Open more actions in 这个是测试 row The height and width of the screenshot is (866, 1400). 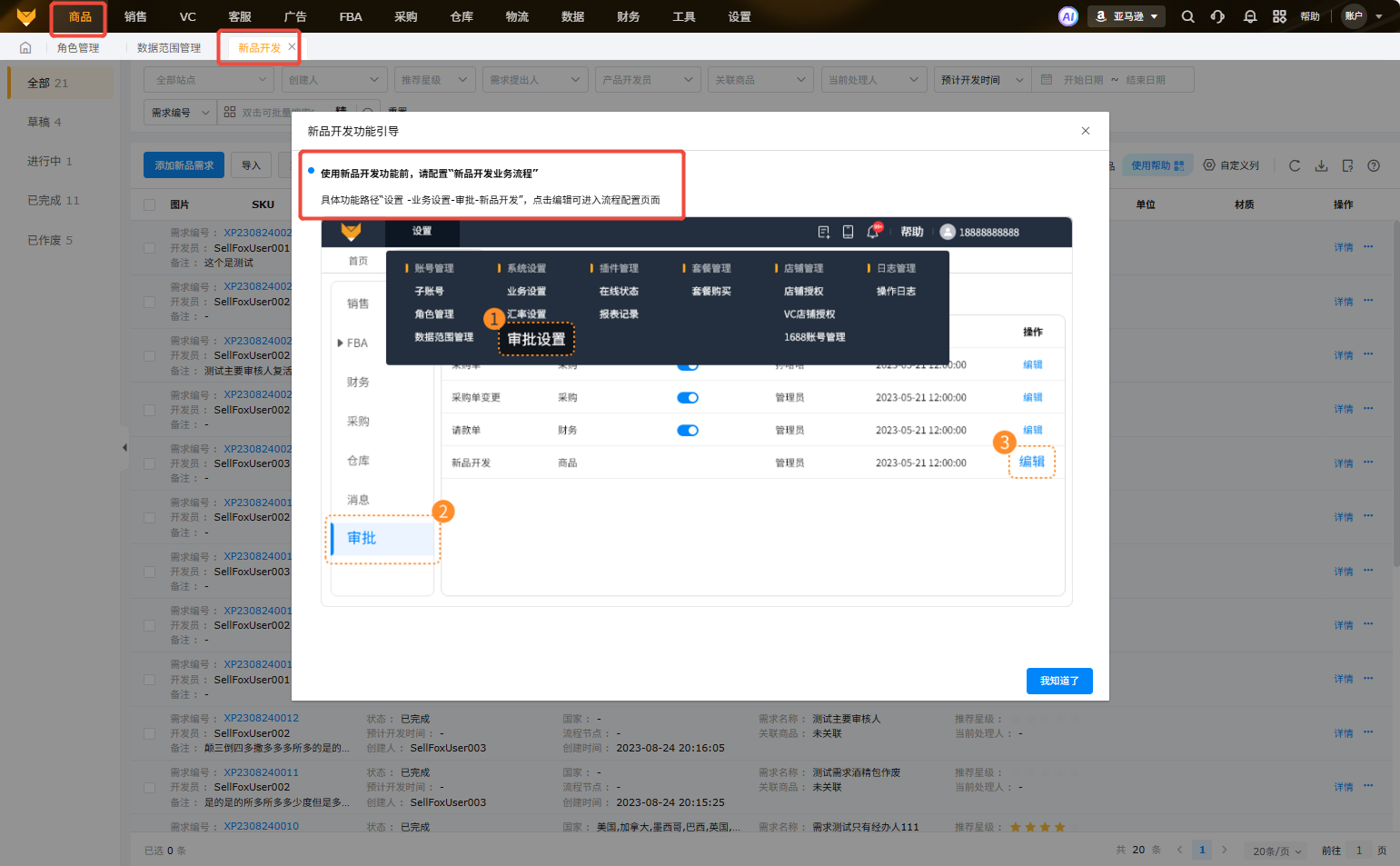[1368, 246]
